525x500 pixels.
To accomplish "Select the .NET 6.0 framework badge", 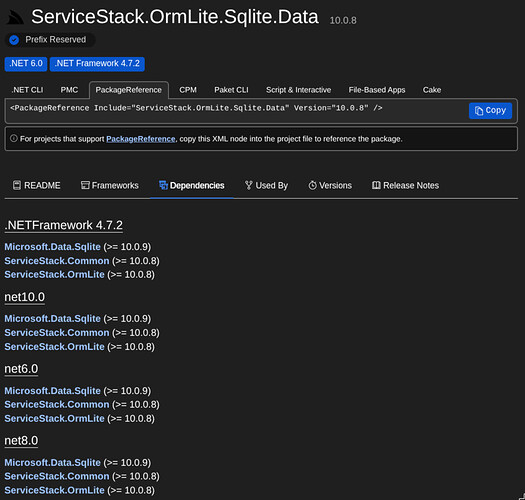I will click(x=26, y=64).
